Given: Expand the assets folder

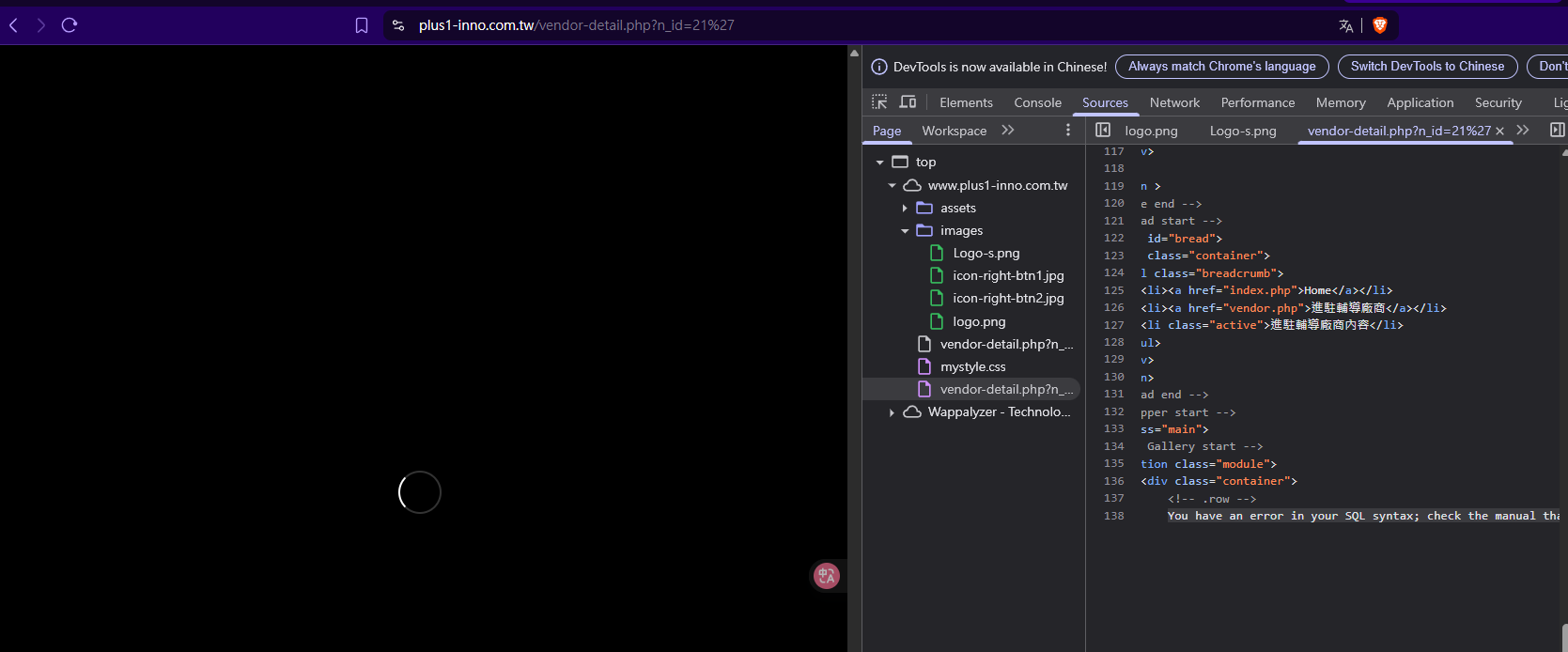Looking at the screenshot, I should click(x=905, y=209).
